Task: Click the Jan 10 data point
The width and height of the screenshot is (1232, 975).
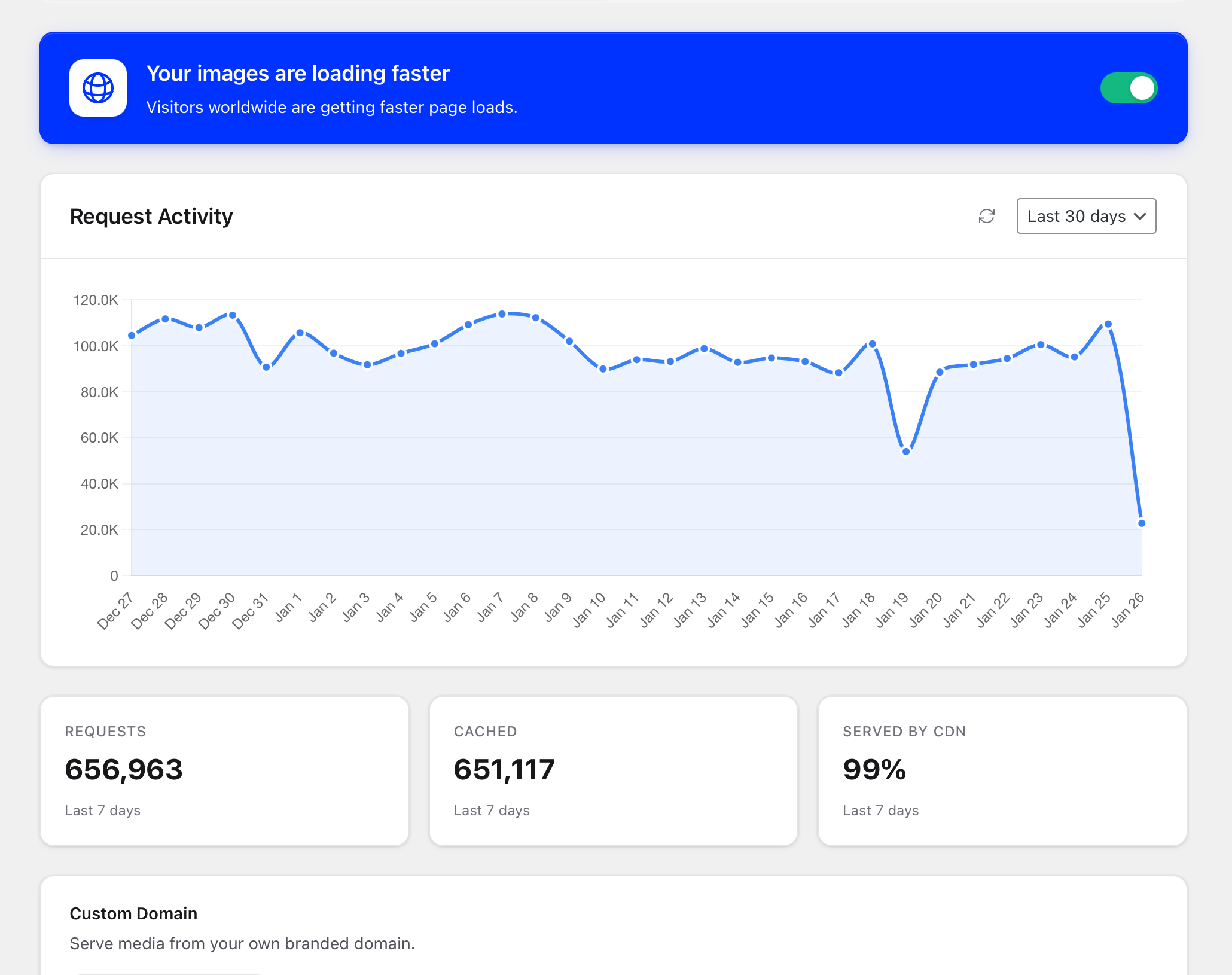Action: [x=603, y=369]
